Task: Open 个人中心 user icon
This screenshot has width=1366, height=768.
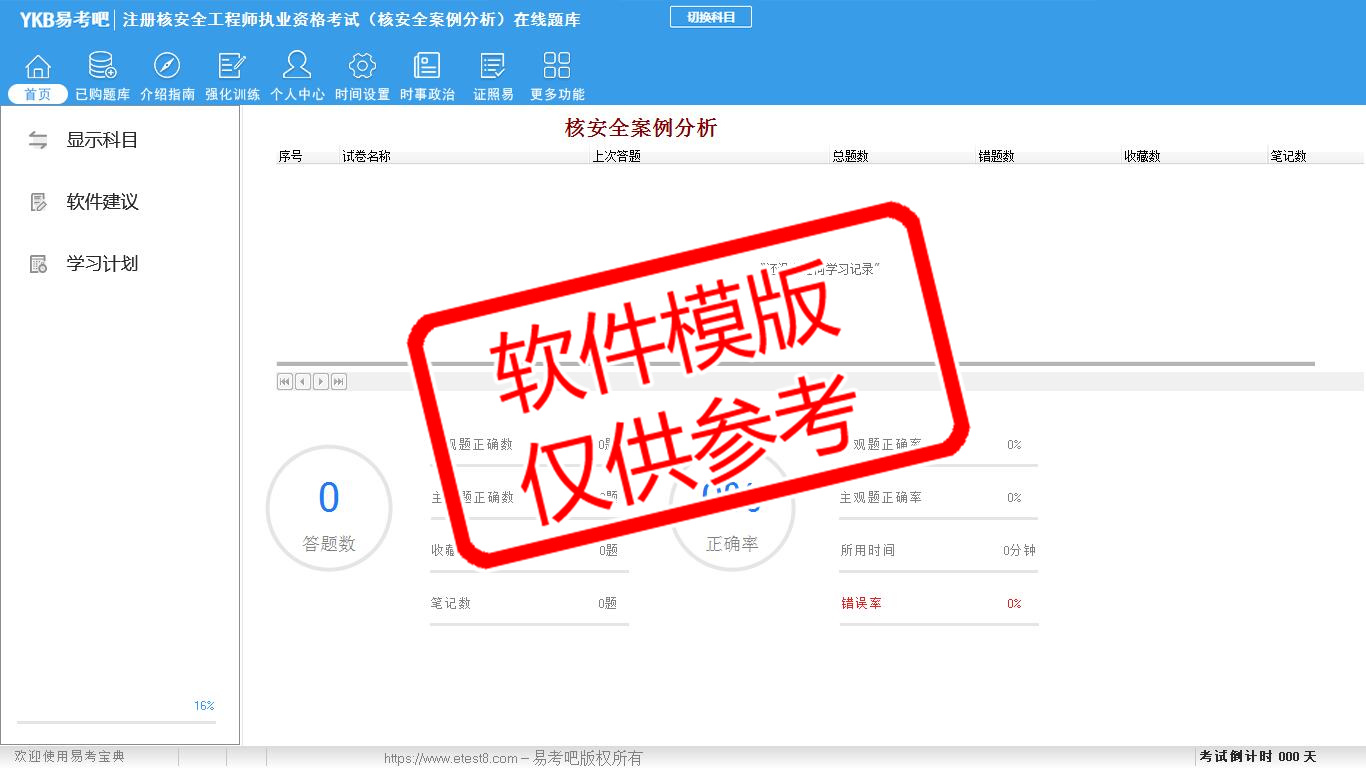Action: click(x=297, y=67)
